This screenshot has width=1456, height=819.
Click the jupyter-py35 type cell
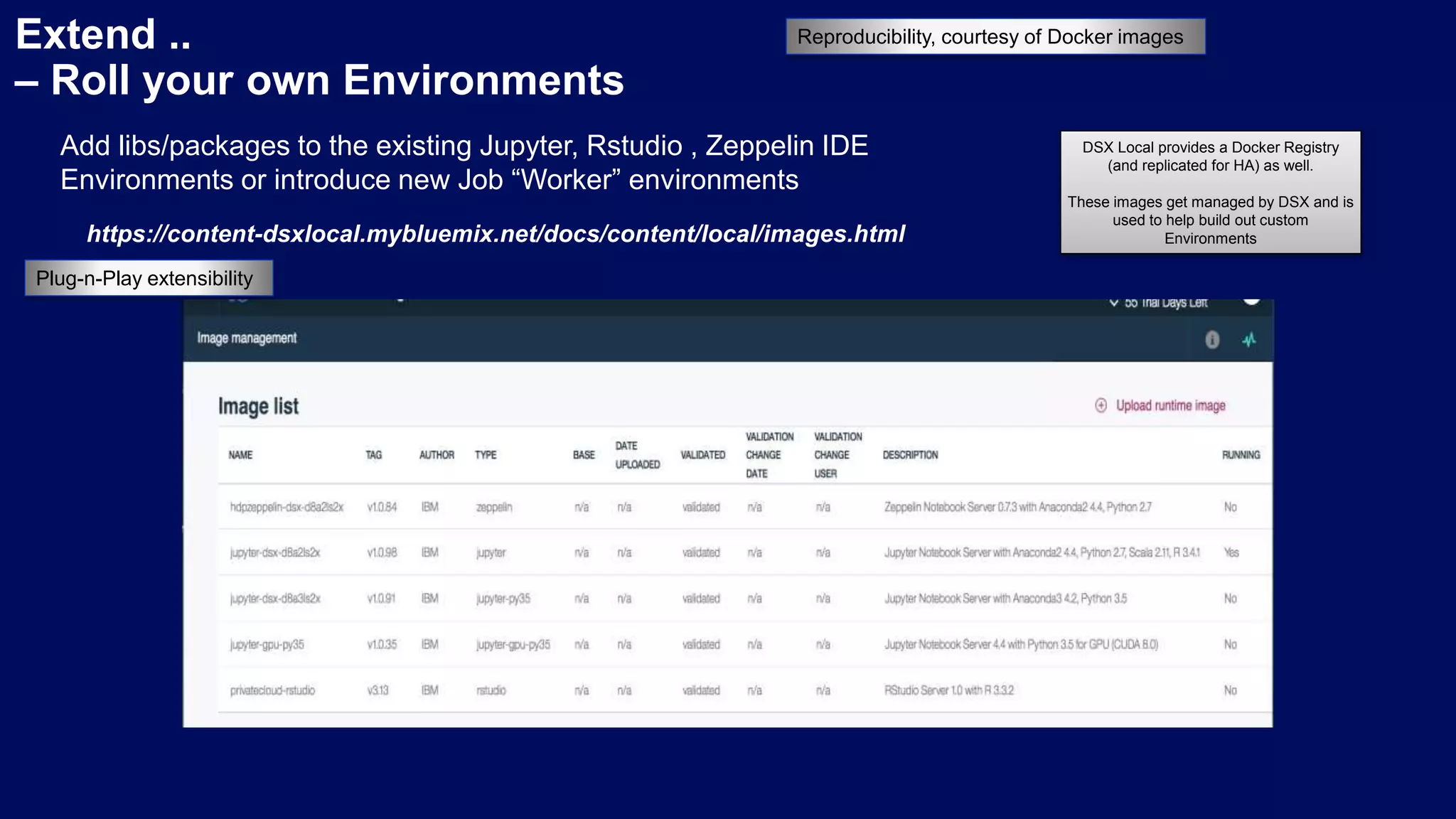click(x=503, y=599)
